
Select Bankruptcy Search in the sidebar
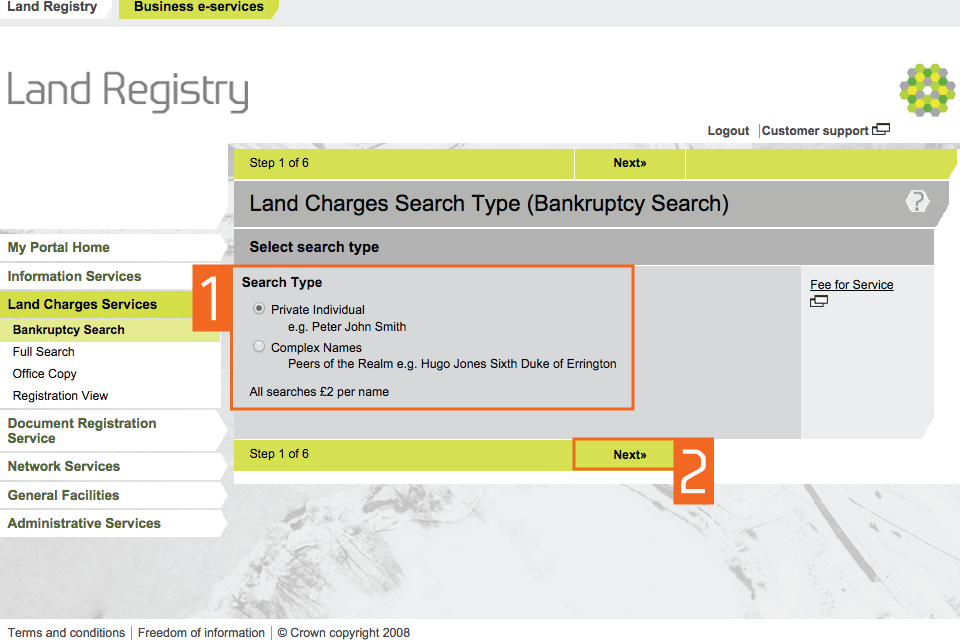[69, 329]
